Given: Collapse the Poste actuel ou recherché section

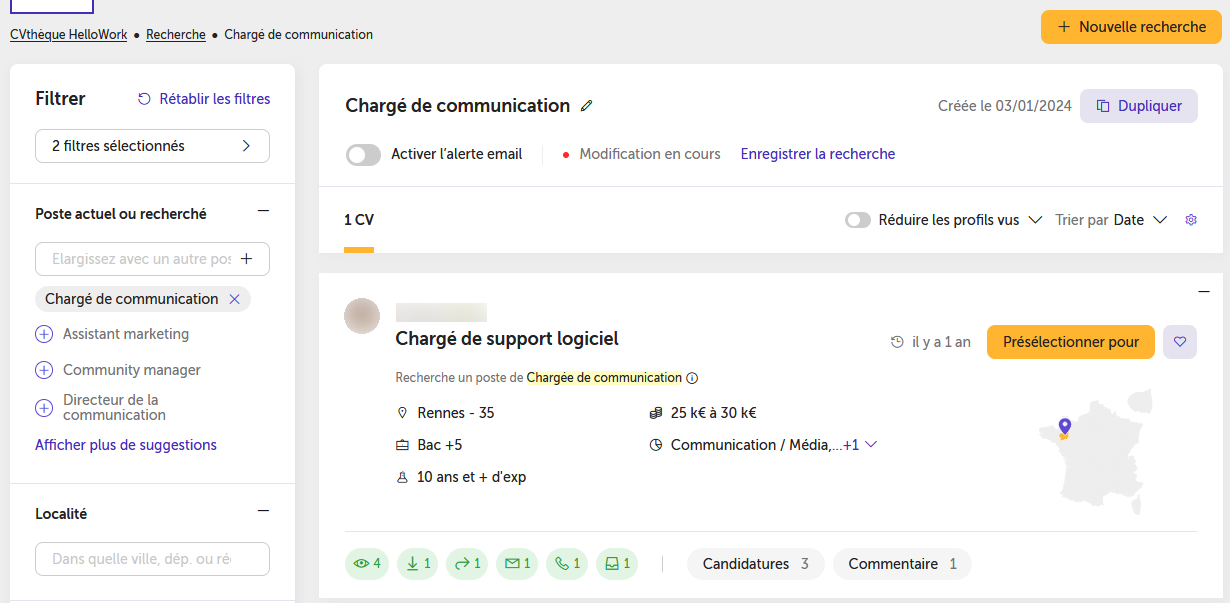Looking at the screenshot, I should [263, 211].
